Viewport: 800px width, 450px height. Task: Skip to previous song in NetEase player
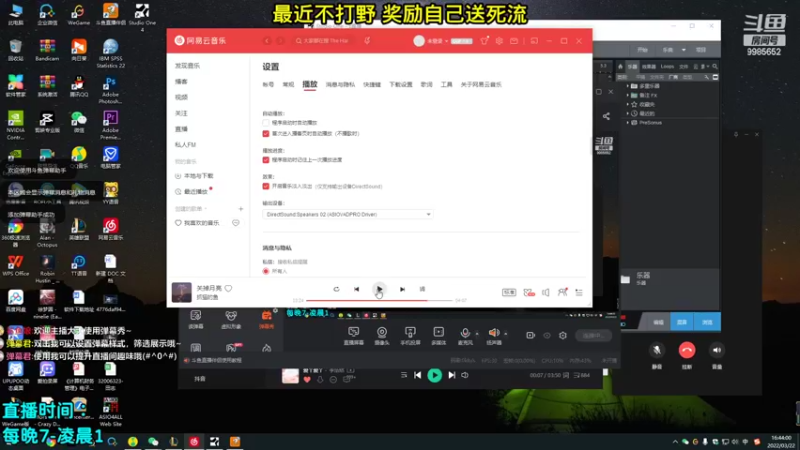tap(357, 289)
